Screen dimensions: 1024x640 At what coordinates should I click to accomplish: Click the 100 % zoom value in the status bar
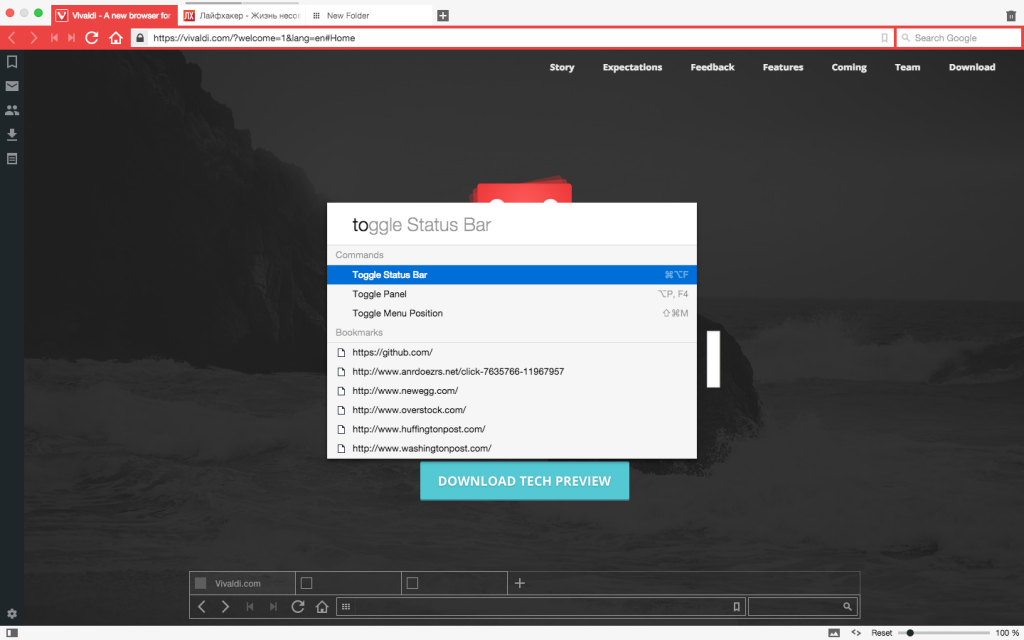(x=1007, y=633)
